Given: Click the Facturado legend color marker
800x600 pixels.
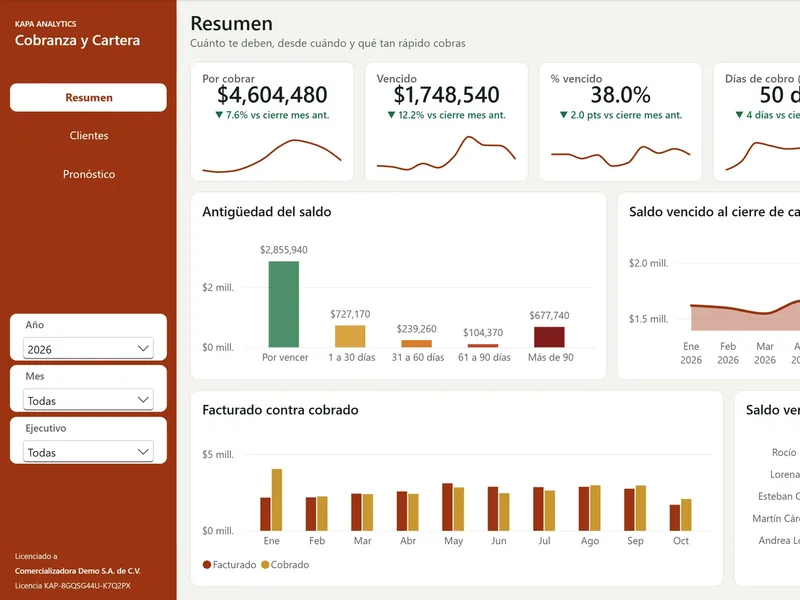Looking at the screenshot, I should click(207, 565).
